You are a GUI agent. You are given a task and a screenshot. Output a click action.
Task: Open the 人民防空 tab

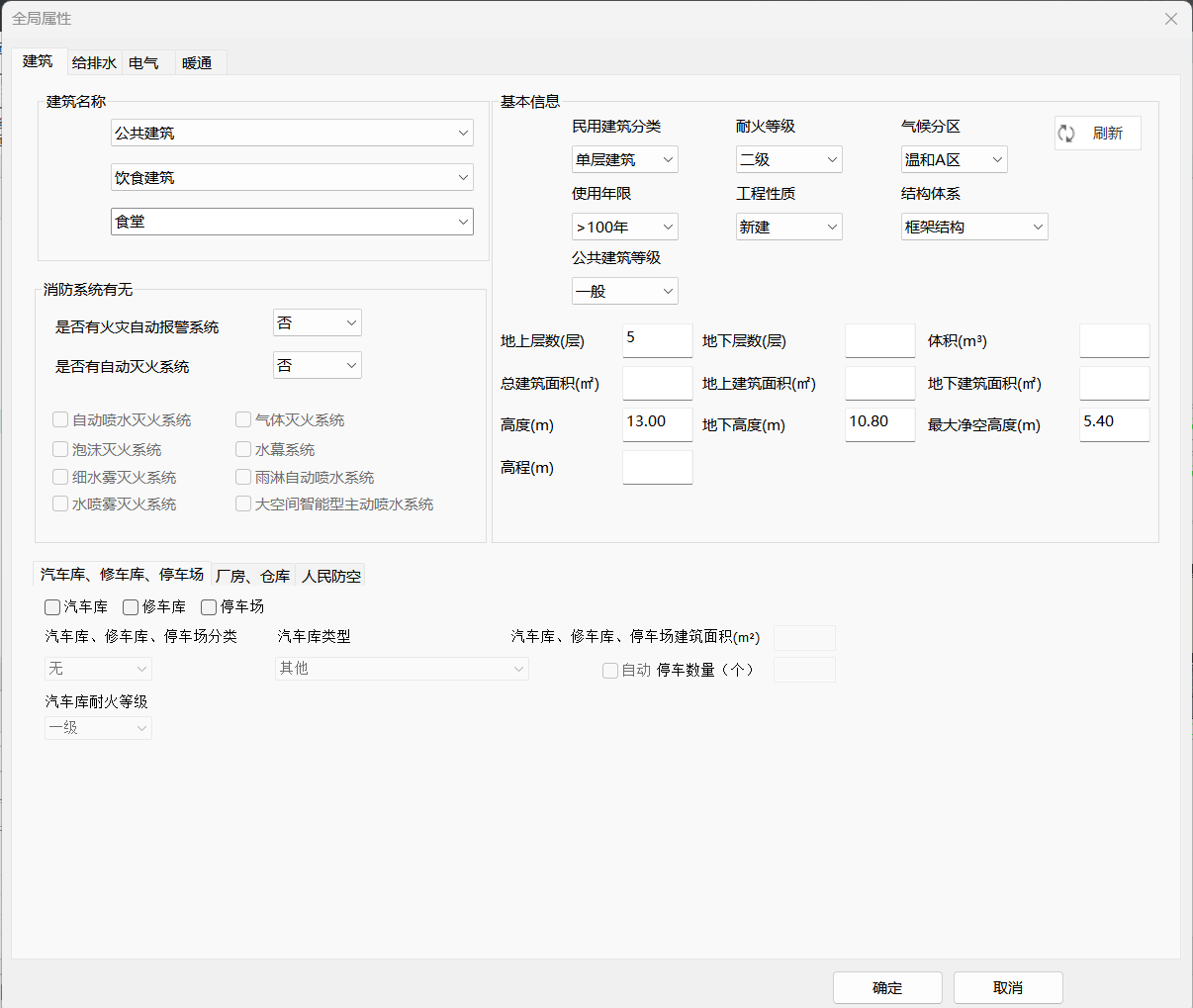click(331, 576)
